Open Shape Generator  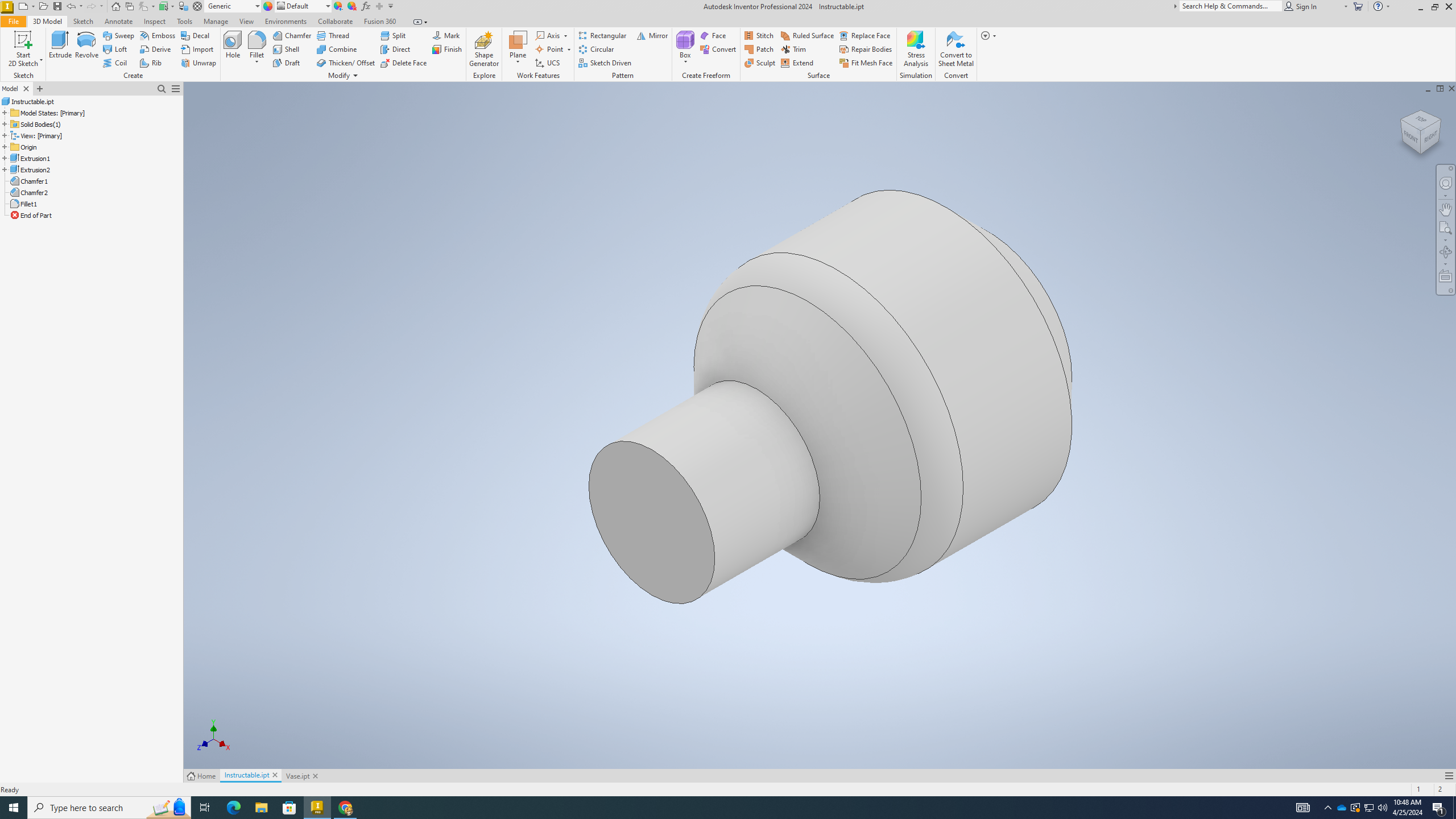click(x=483, y=49)
